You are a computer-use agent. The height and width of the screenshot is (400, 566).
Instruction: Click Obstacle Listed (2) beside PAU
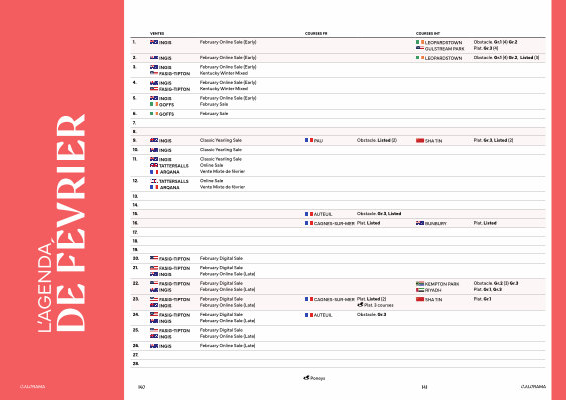coord(377,140)
